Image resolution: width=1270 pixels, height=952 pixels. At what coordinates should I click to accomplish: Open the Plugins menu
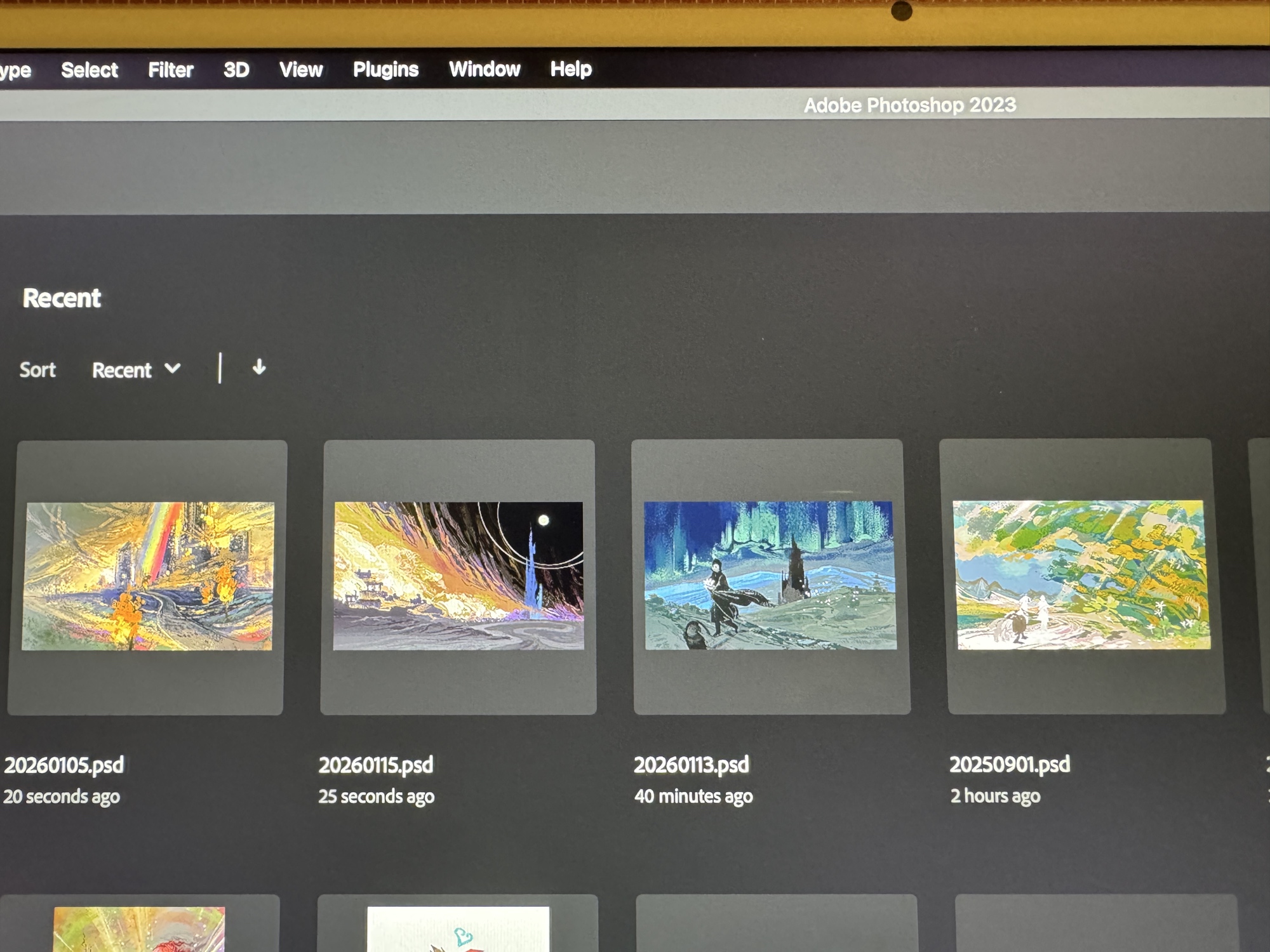385,69
